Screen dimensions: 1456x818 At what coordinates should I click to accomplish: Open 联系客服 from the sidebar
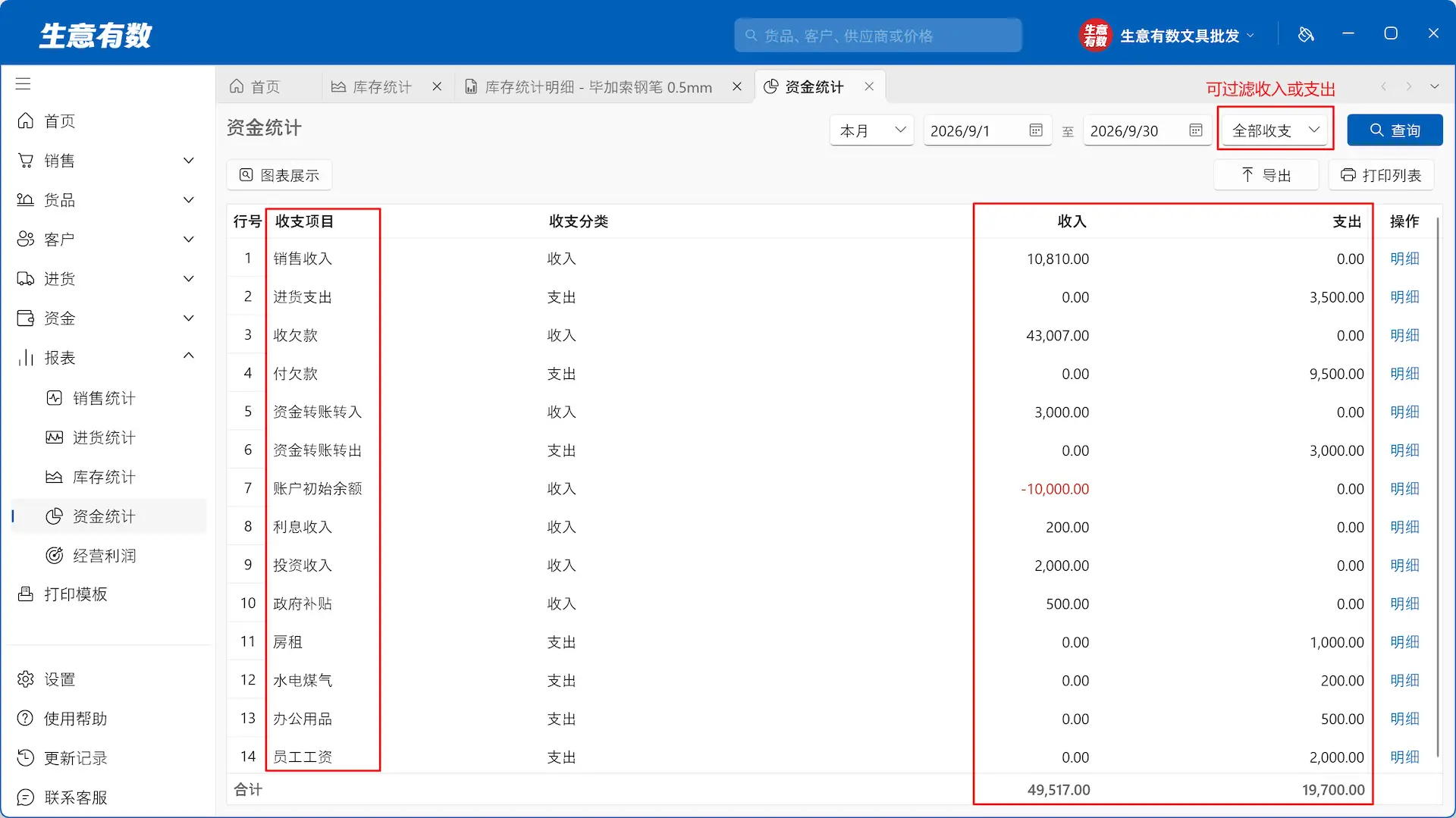(x=108, y=798)
